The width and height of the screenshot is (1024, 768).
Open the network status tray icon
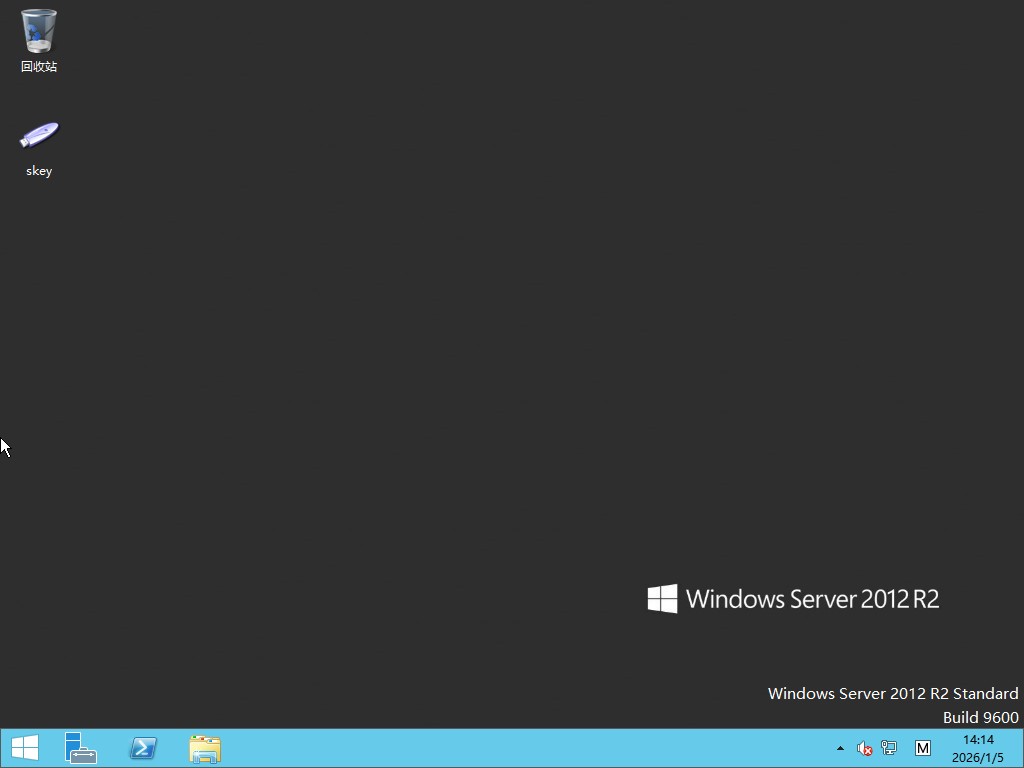(x=889, y=748)
